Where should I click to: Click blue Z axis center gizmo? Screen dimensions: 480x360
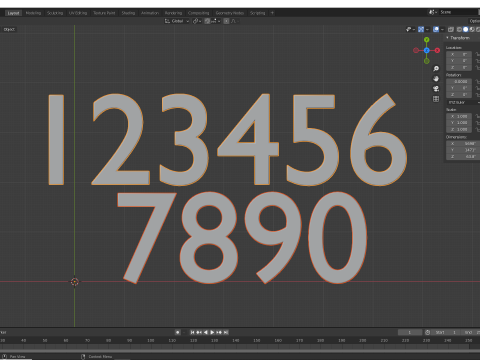[x=427, y=50]
